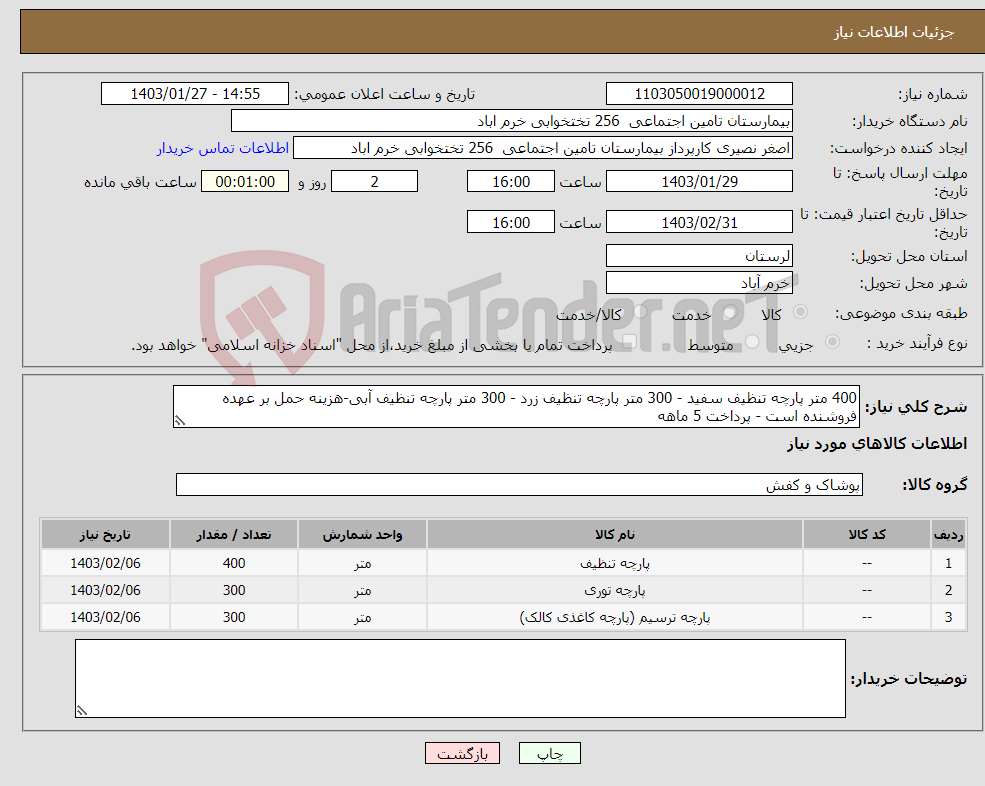
Task: Click the goods group field پوشاک و کفش
Action: click(520, 484)
